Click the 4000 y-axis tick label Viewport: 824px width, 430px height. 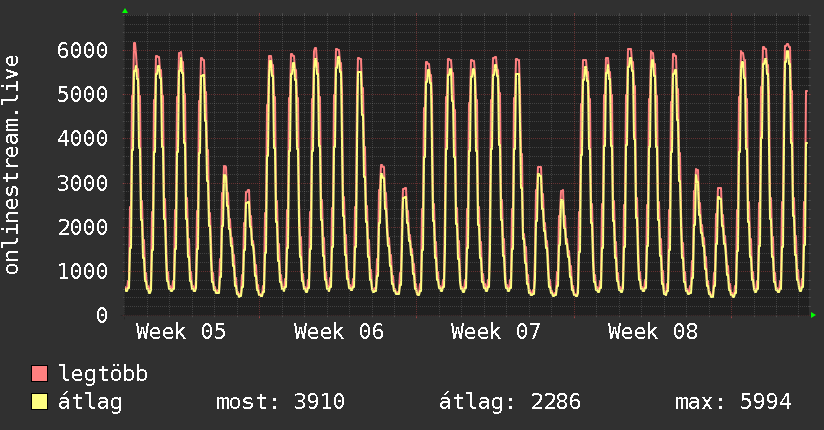(x=82, y=138)
